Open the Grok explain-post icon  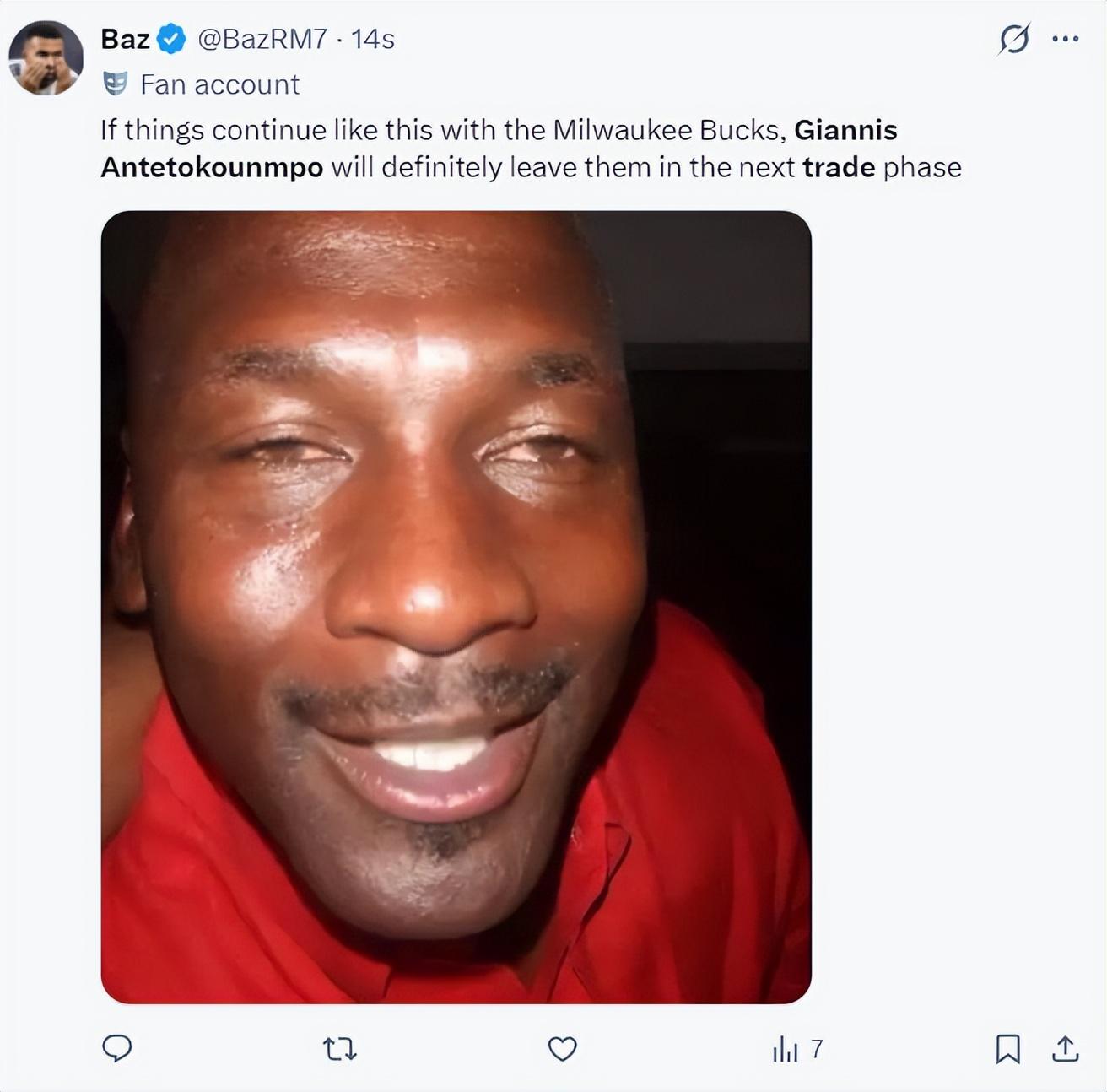pyautogui.click(x=1014, y=39)
